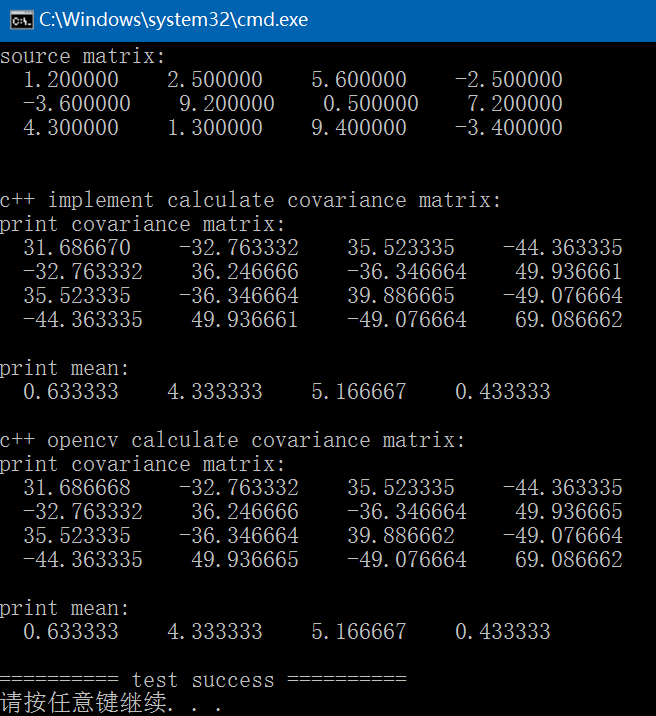The height and width of the screenshot is (716, 656).
Task: Click the value -3.600000
Action: coord(77,104)
